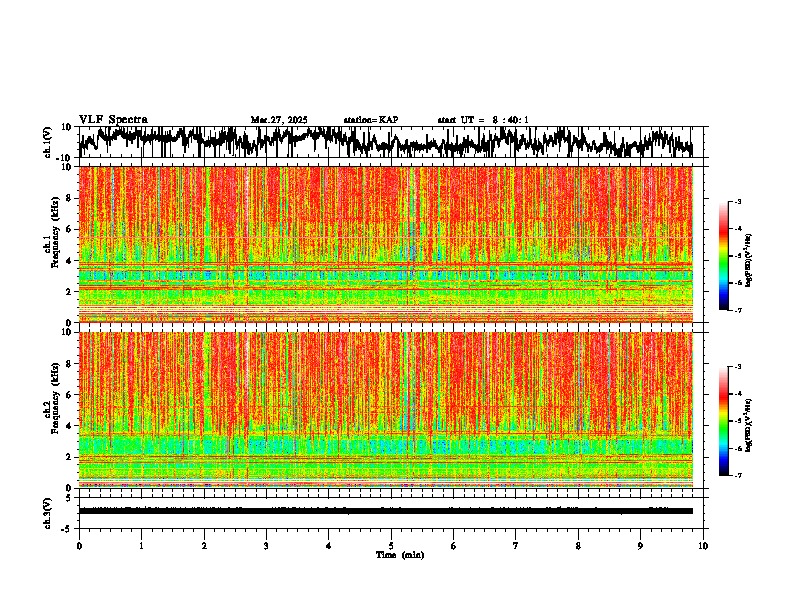The width and height of the screenshot is (792, 612).
Task: Click time axis tick label "5"
Action: [391, 546]
